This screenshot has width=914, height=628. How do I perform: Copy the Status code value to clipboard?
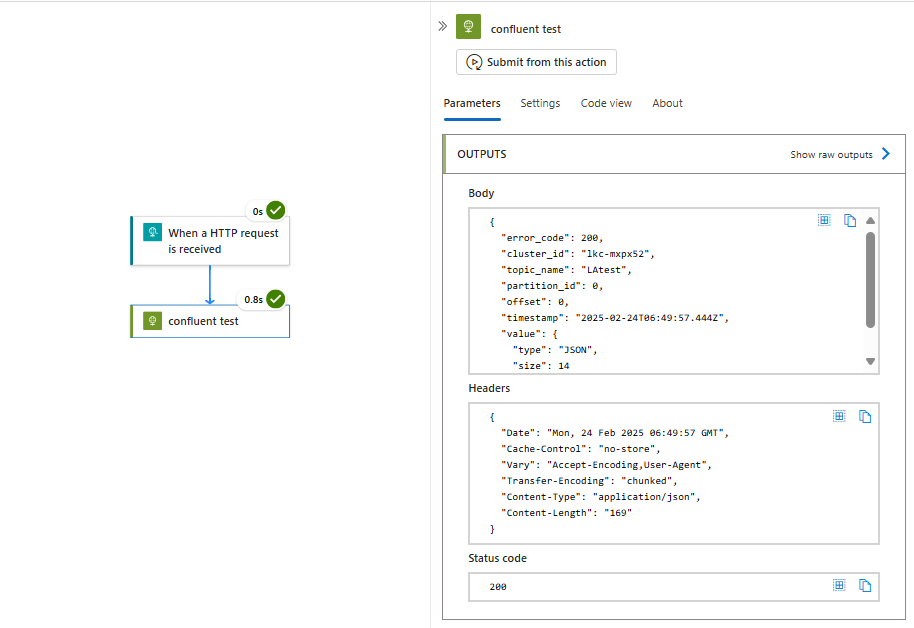[865, 585]
